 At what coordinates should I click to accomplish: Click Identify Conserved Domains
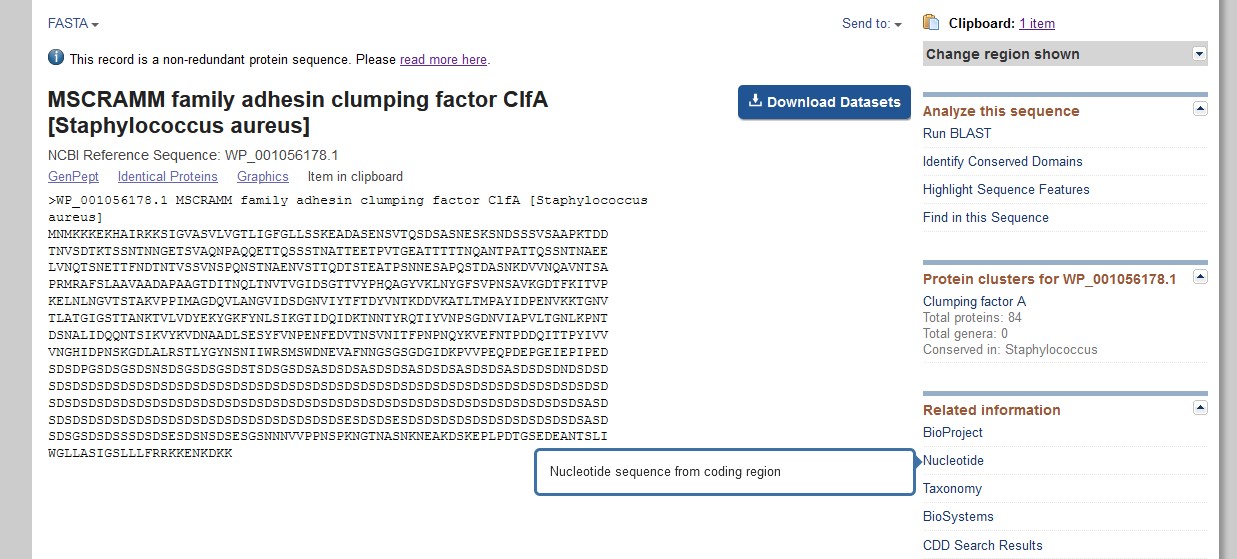pos(1002,161)
